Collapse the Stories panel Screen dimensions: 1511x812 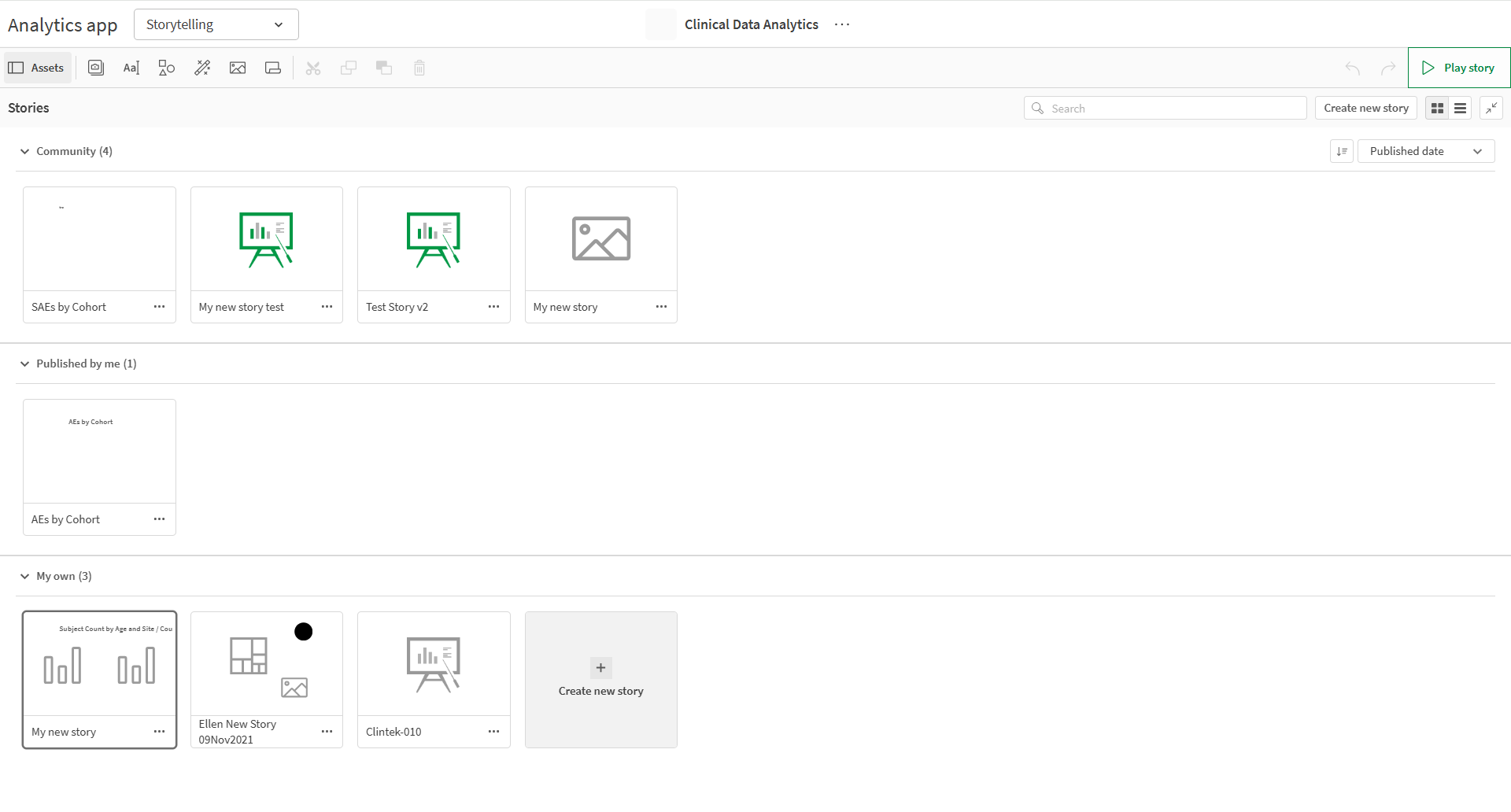1491,108
